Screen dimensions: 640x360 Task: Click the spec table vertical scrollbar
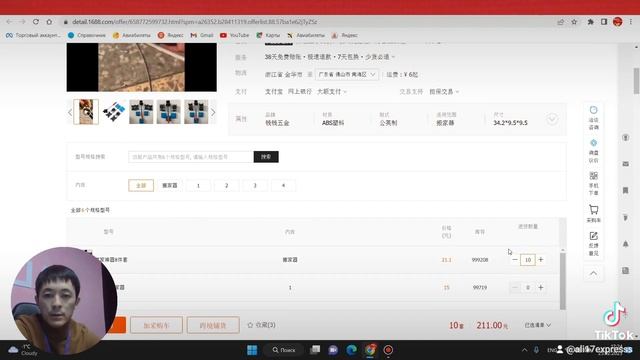[x=563, y=281]
